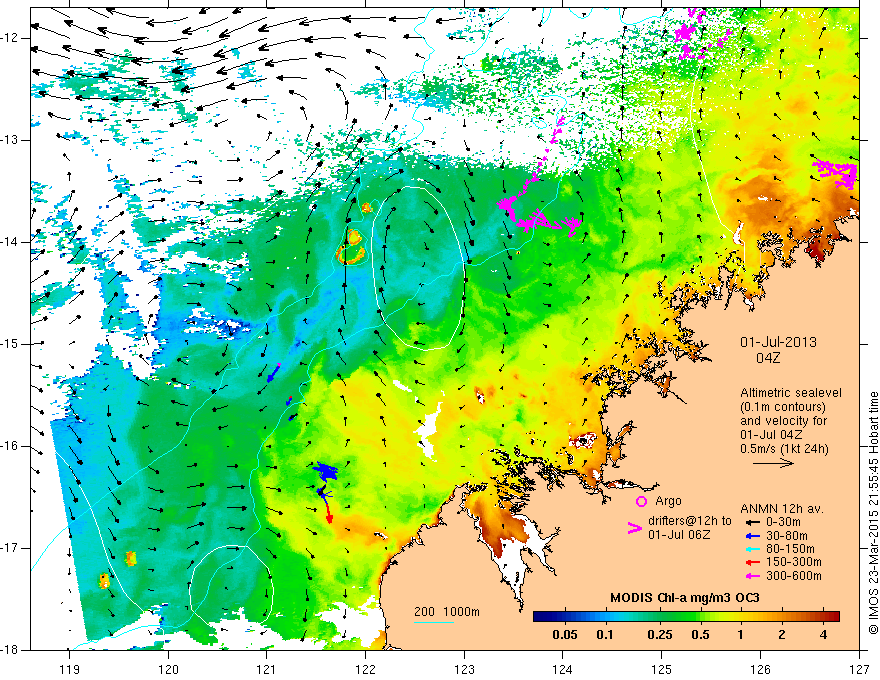Viewport: 880px width, 680px height.
Task: Click the 127 longitude axis label
Action: pyautogui.click(x=859, y=669)
